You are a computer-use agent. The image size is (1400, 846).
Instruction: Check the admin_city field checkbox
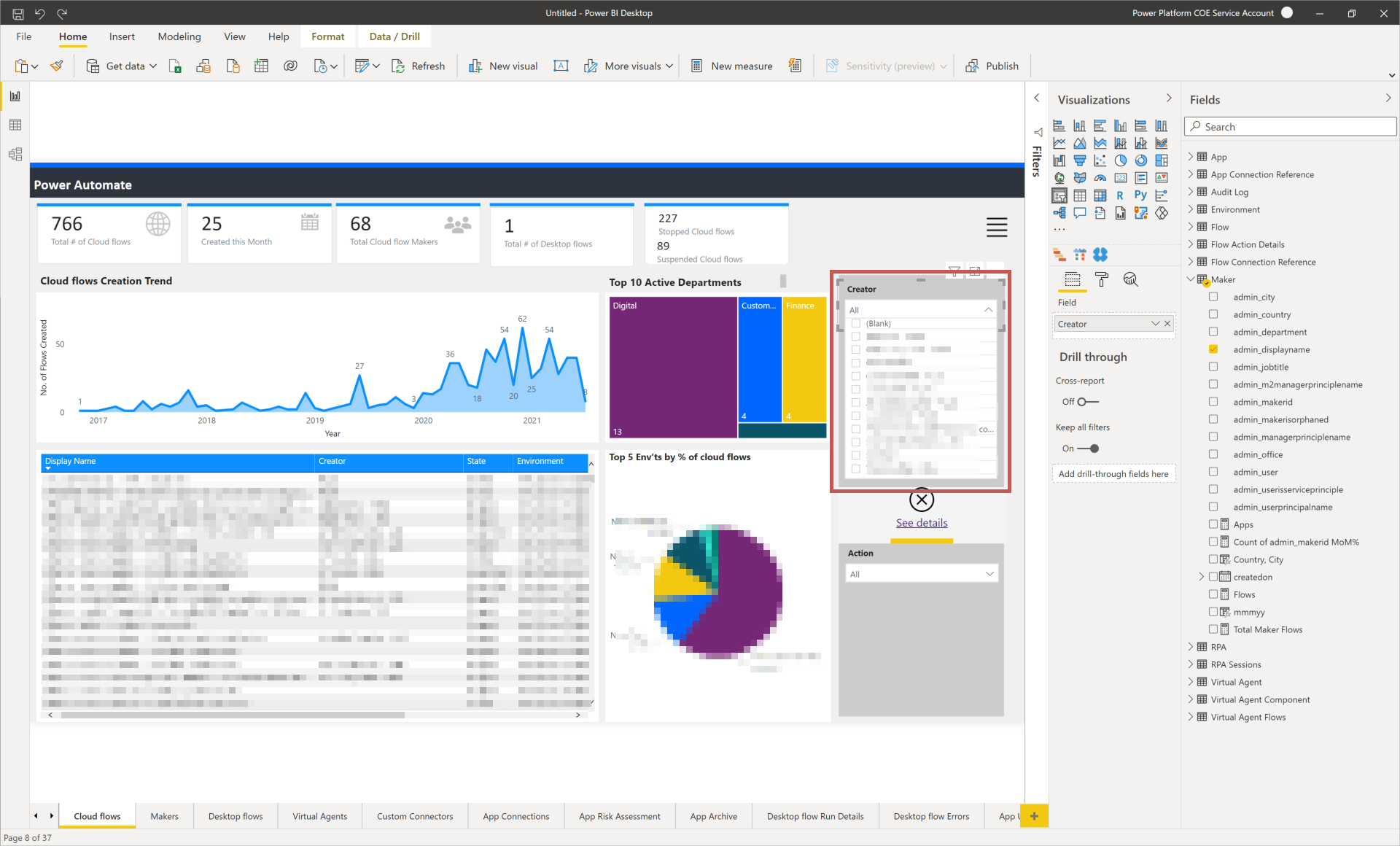tap(1213, 297)
